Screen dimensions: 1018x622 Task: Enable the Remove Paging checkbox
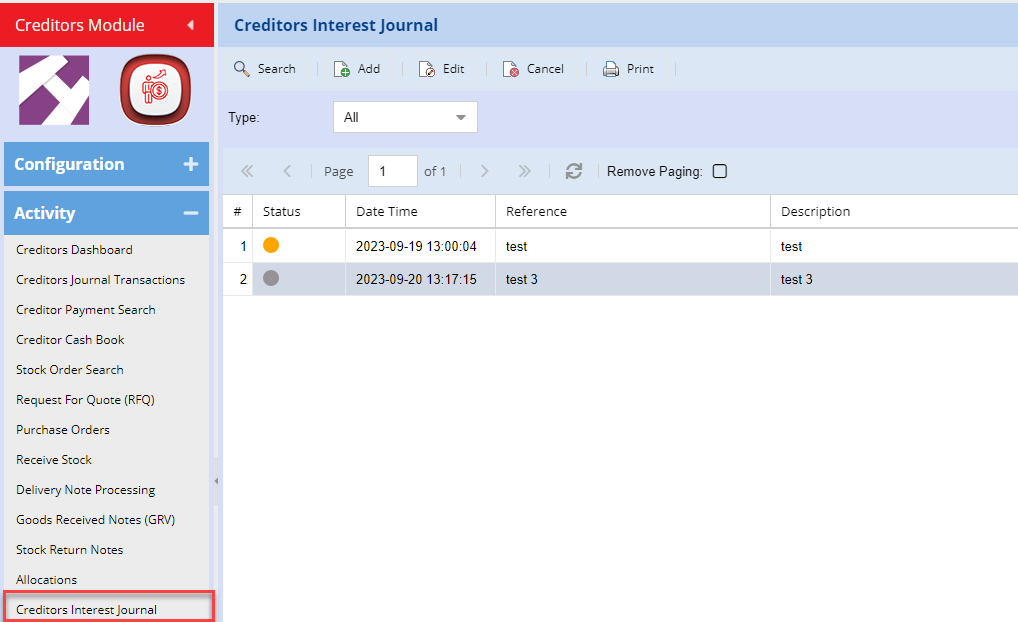point(719,171)
